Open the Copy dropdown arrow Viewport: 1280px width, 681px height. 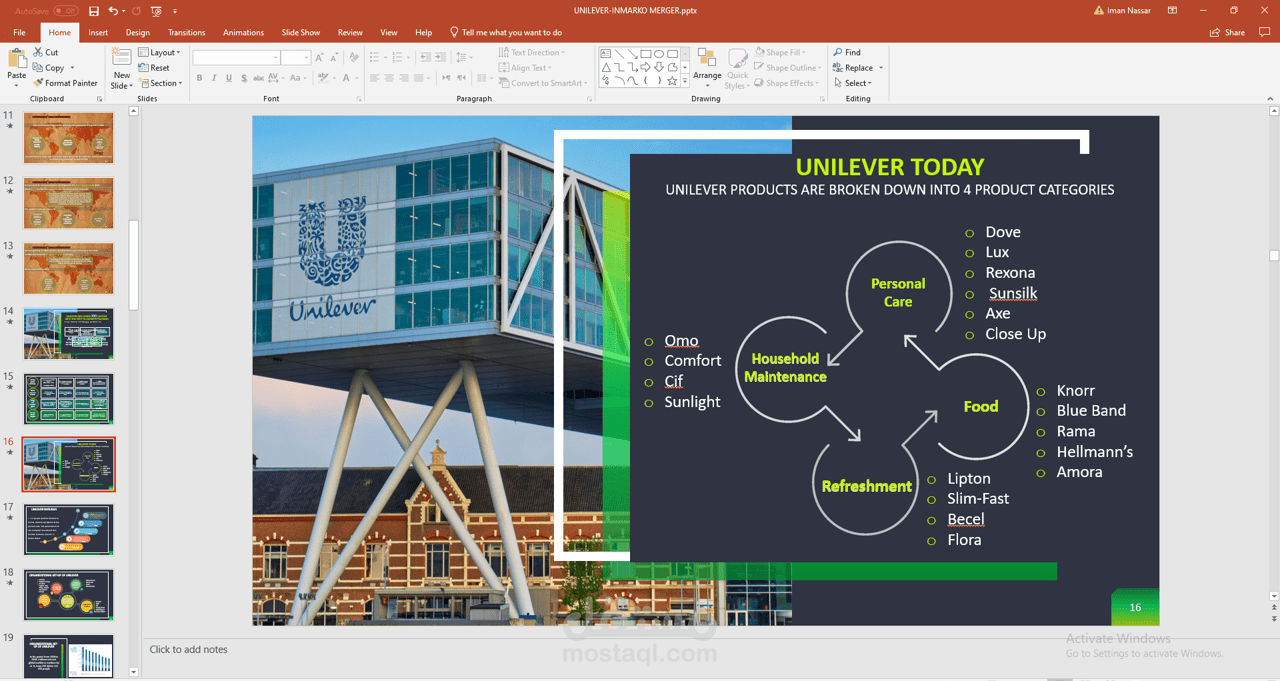[72, 68]
